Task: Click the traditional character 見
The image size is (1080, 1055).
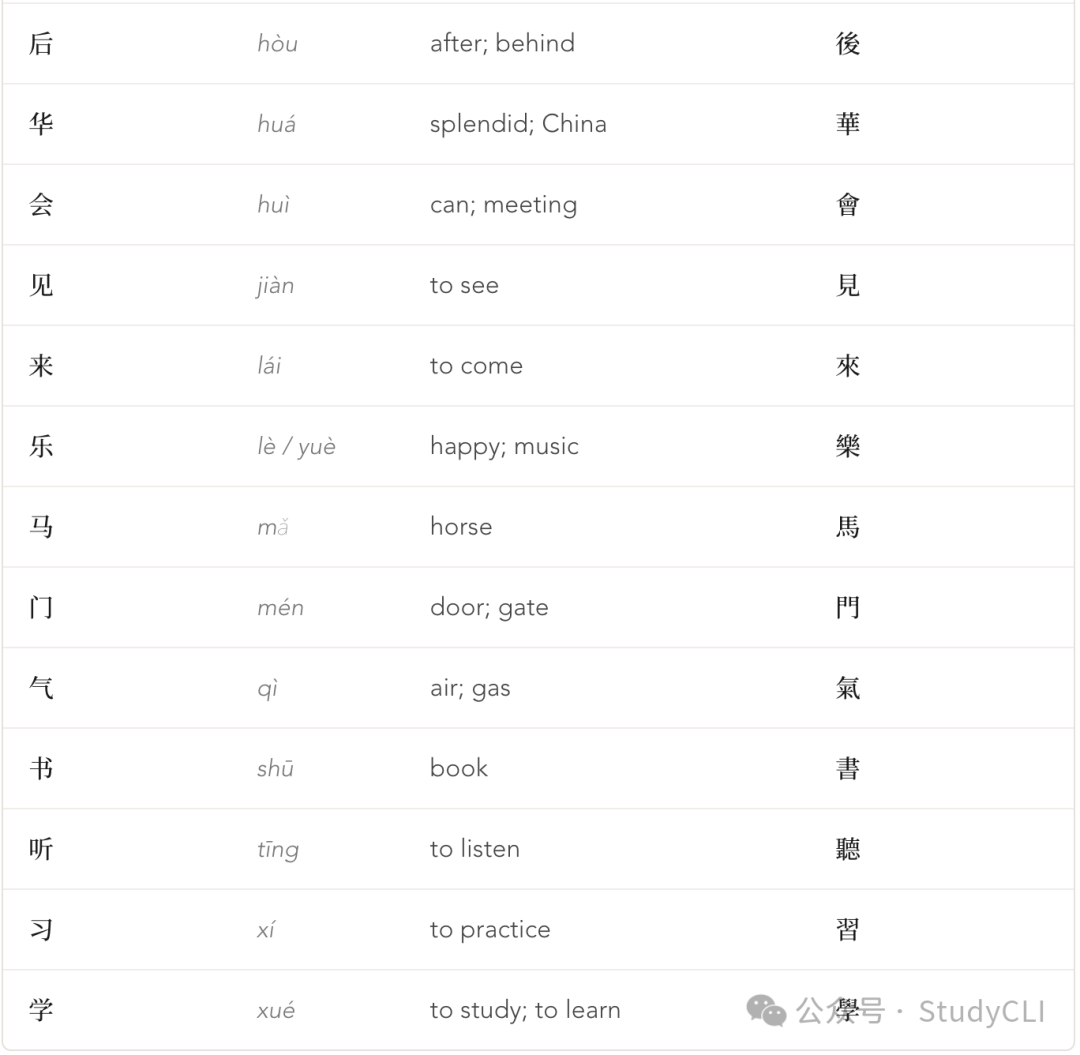Action: [848, 285]
